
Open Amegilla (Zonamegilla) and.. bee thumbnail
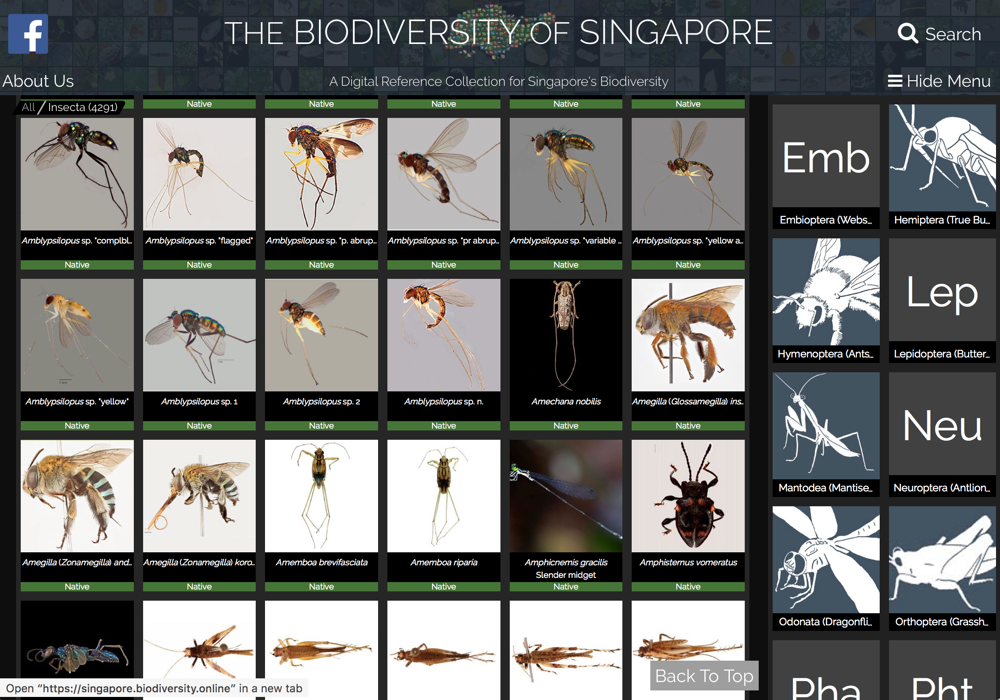(x=77, y=496)
